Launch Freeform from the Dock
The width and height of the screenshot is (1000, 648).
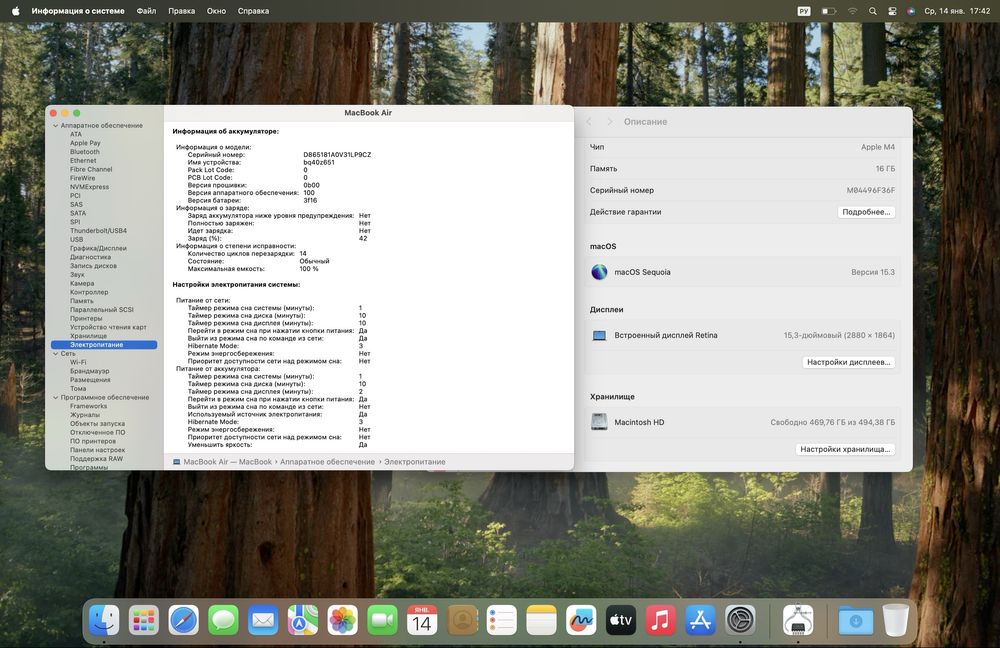click(581, 619)
